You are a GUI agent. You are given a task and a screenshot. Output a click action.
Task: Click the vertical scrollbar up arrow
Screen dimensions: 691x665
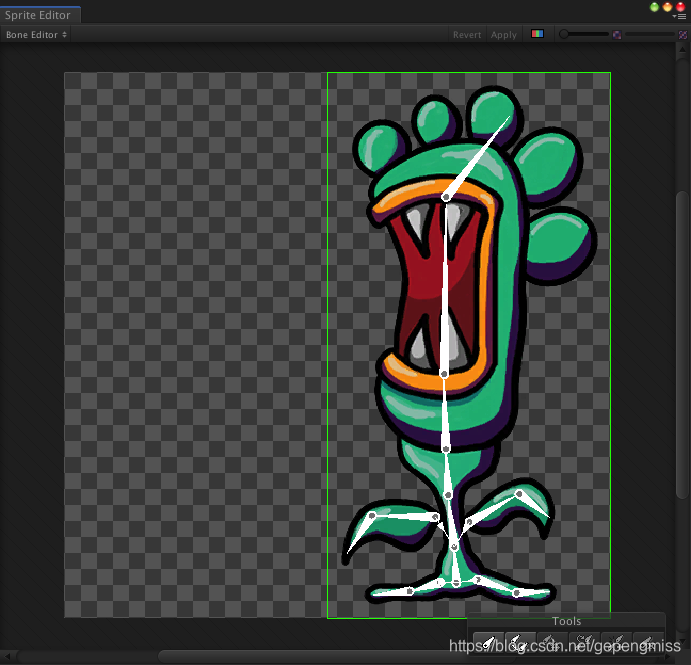click(x=682, y=49)
